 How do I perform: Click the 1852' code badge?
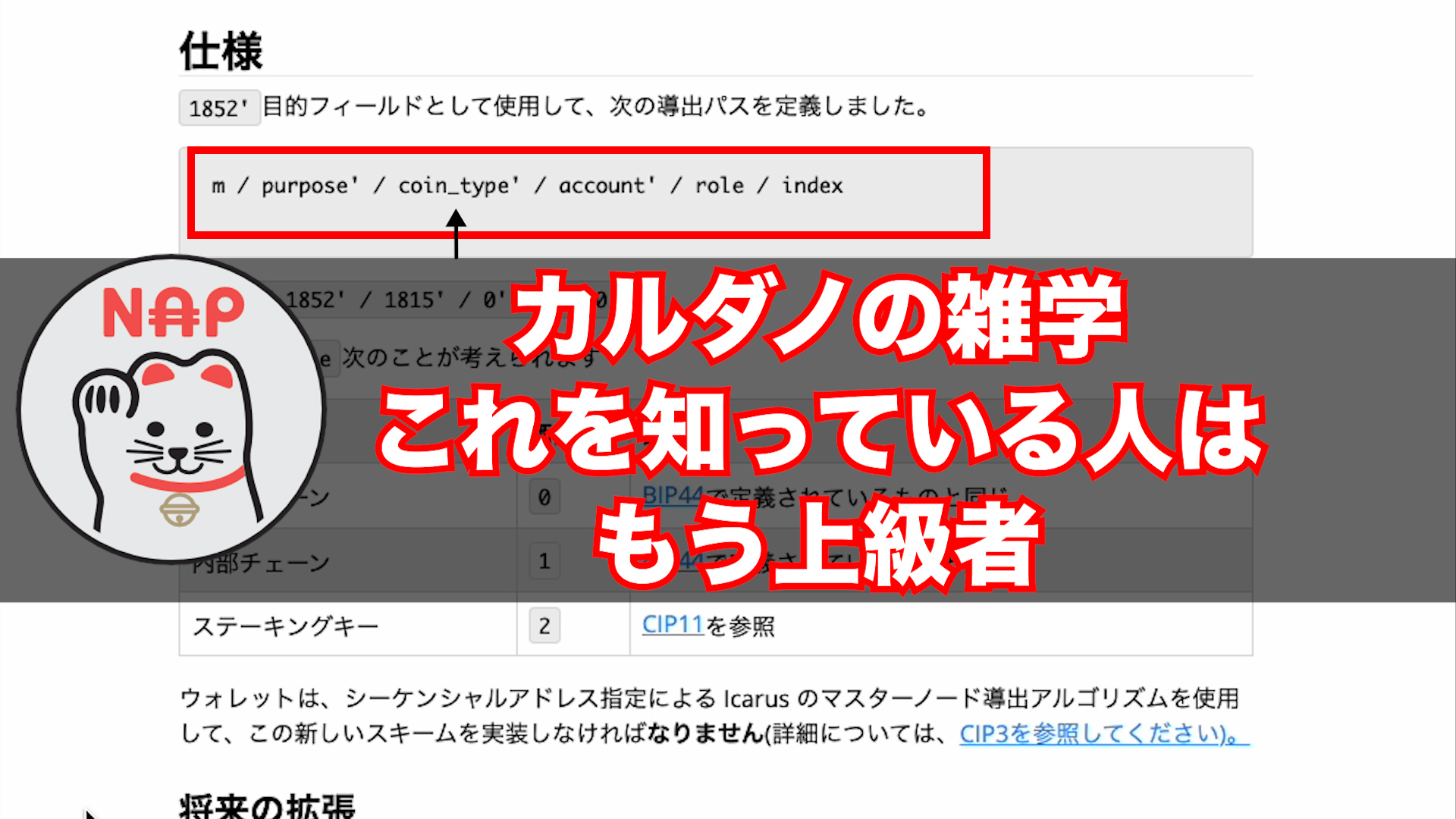[218, 108]
